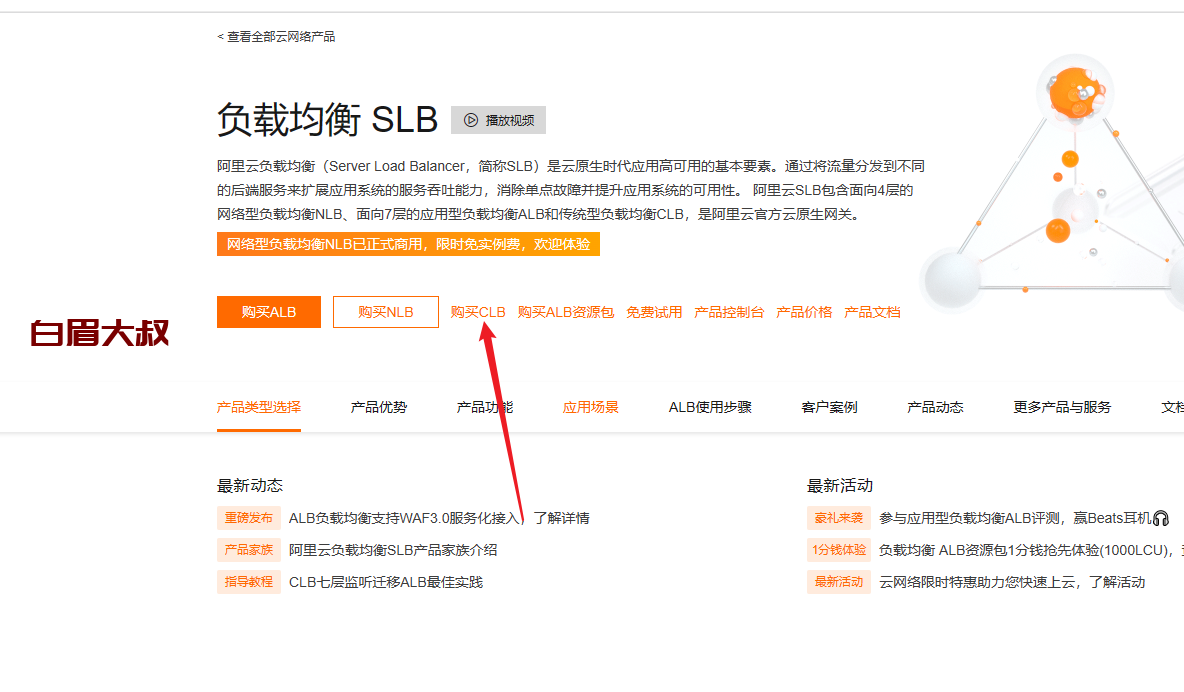Switch to the 产品优势 tab
1184x692 pixels.
tap(379, 407)
